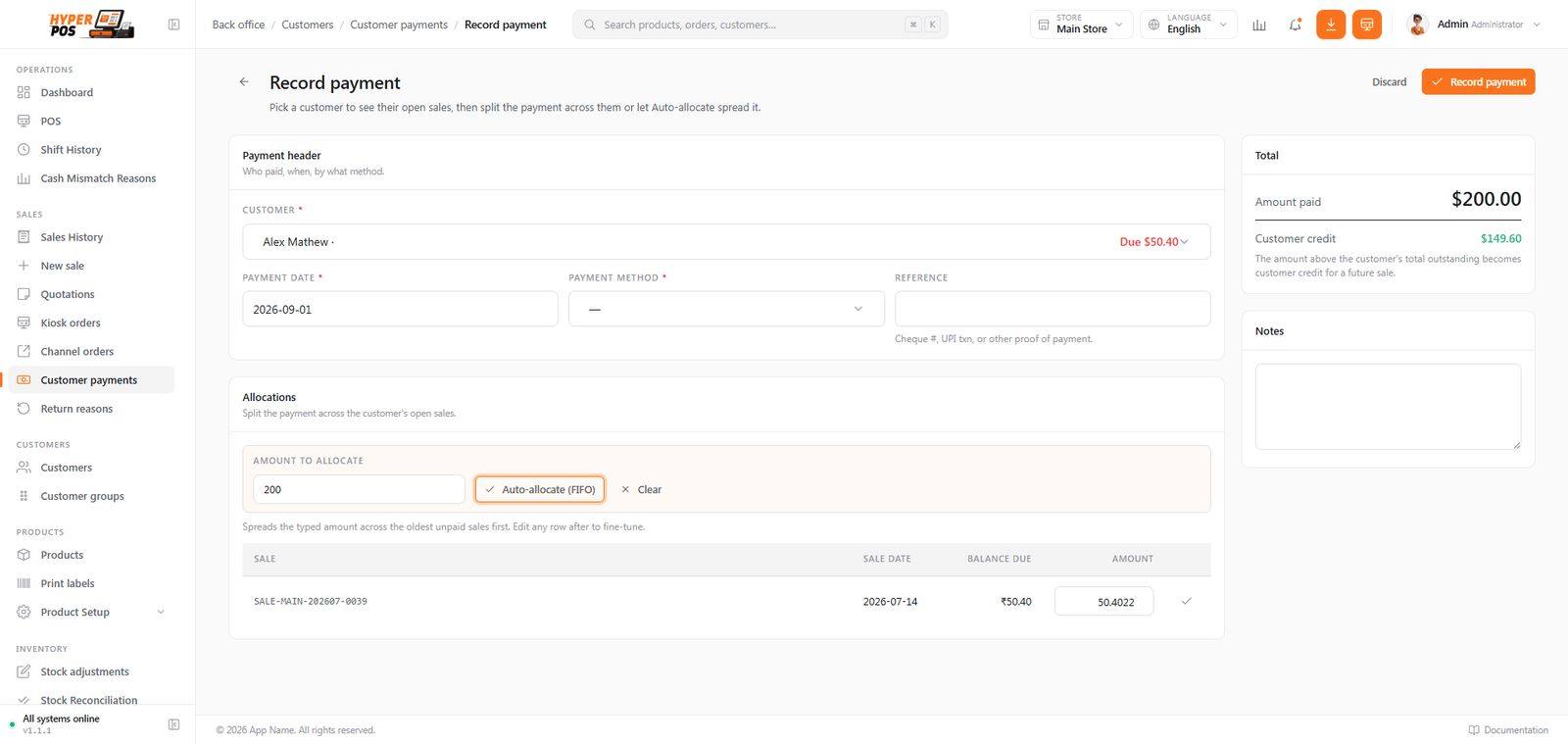Click the Reference input field
Image resolution: width=1568 pixels, height=744 pixels.
(x=1053, y=309)
